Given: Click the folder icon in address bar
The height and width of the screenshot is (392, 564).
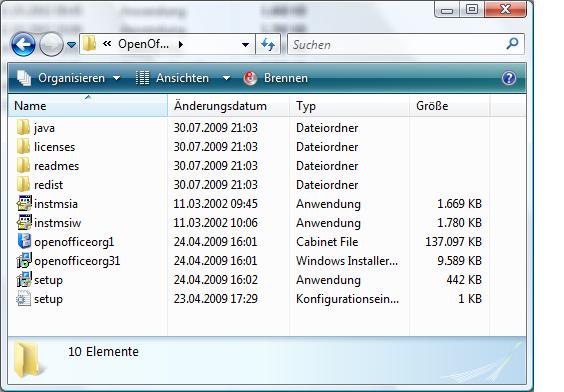Looking at the screenshot, I should click(89, 44).
